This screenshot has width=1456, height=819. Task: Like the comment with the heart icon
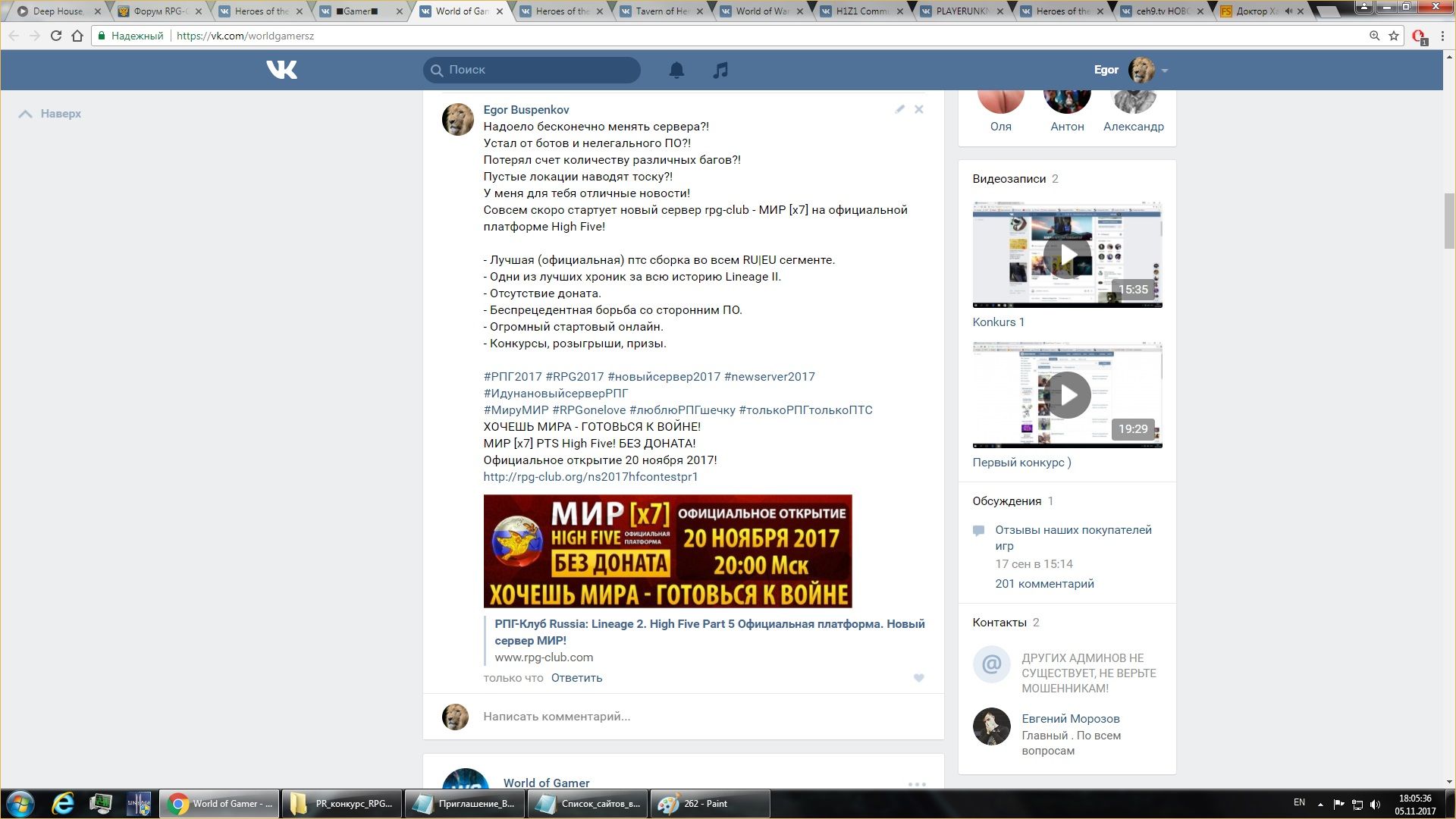point(918,678)
